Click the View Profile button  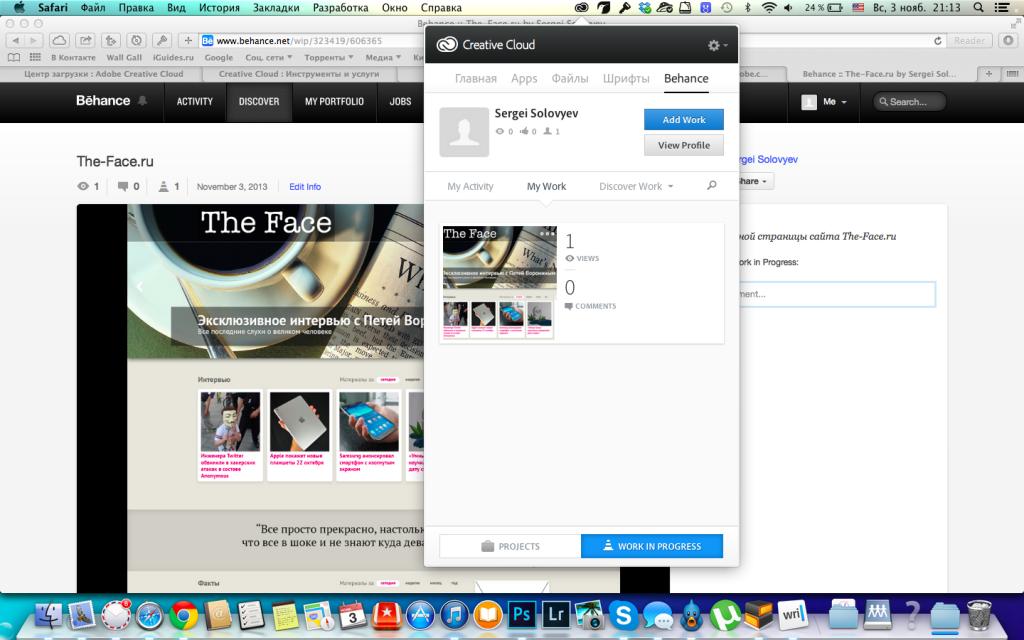pos(684,145)
